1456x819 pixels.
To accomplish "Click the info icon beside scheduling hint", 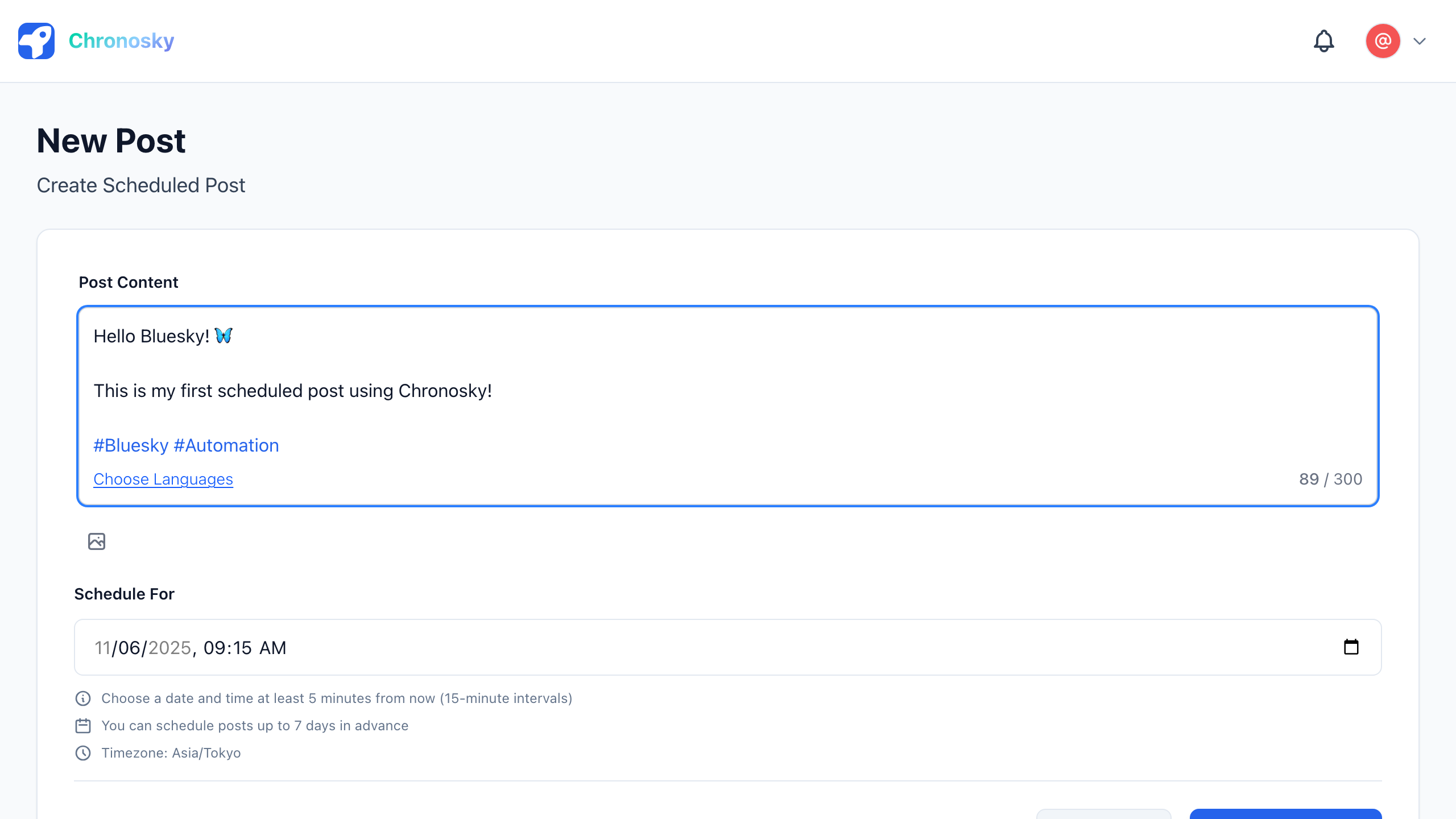I will (83, 698).
